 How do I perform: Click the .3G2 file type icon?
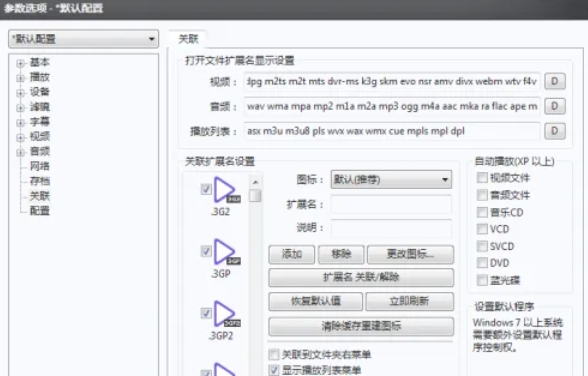pyautogui.click(x=226, y=190)
